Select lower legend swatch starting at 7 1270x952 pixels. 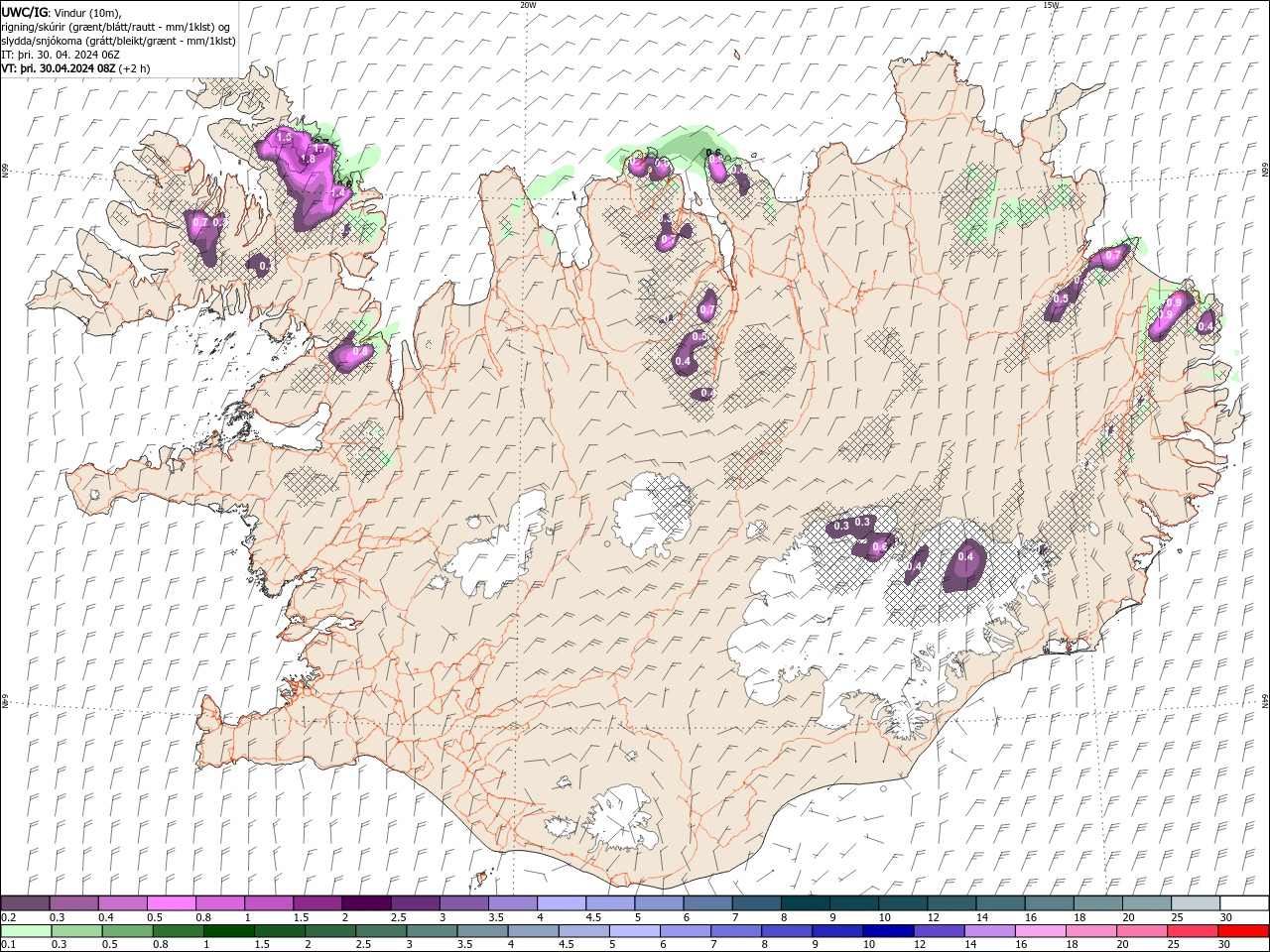[x=735, y=931]
